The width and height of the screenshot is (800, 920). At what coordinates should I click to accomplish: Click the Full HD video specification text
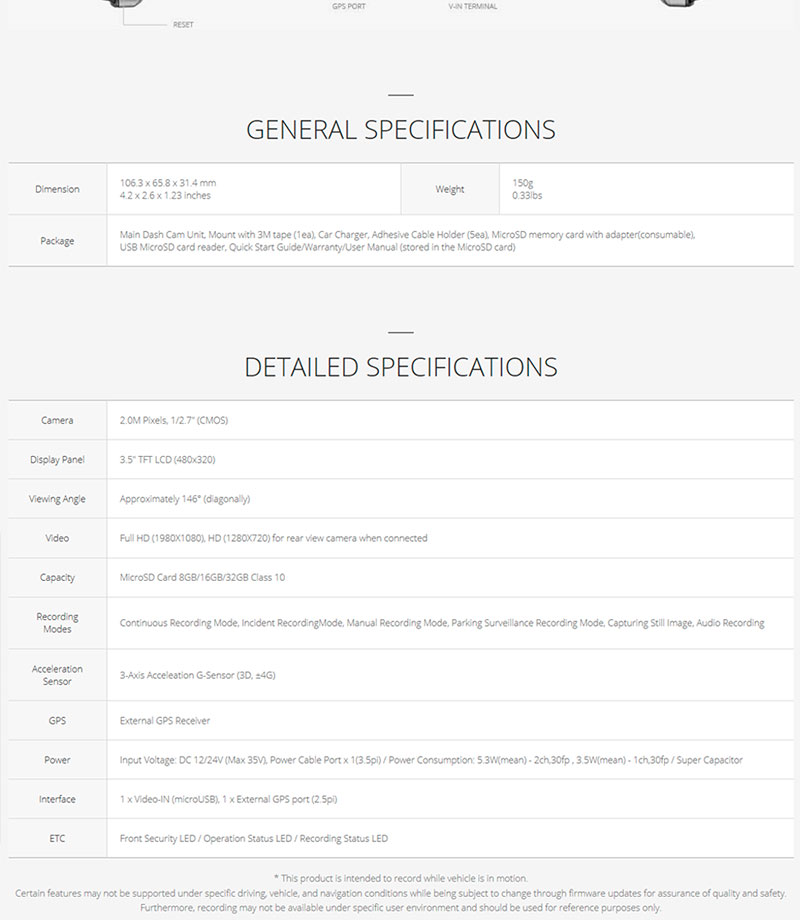(x=273, y=538)
